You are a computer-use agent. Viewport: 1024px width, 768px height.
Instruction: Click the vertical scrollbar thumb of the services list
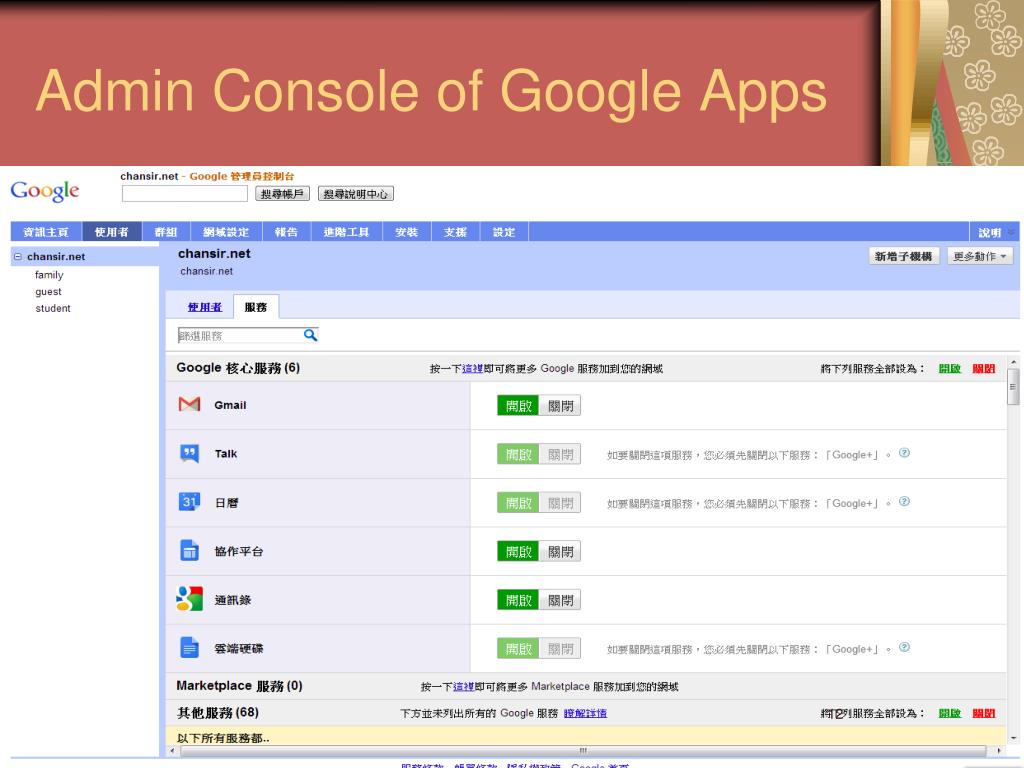pos(1013,387)
